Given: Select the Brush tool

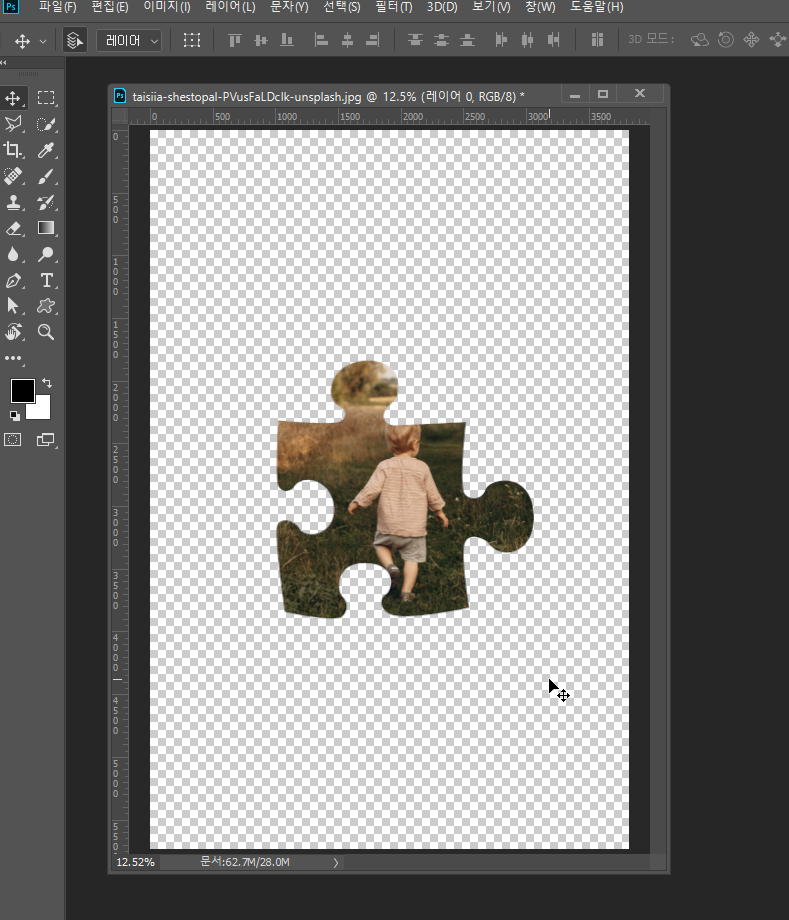Looking at the screenshot, I should point(46,176).
